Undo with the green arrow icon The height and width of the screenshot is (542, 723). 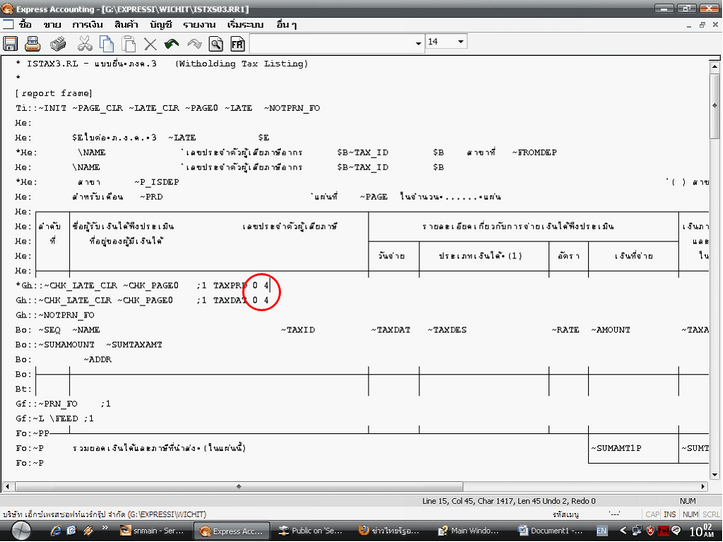pyautogui.click(x=172, y=44)
